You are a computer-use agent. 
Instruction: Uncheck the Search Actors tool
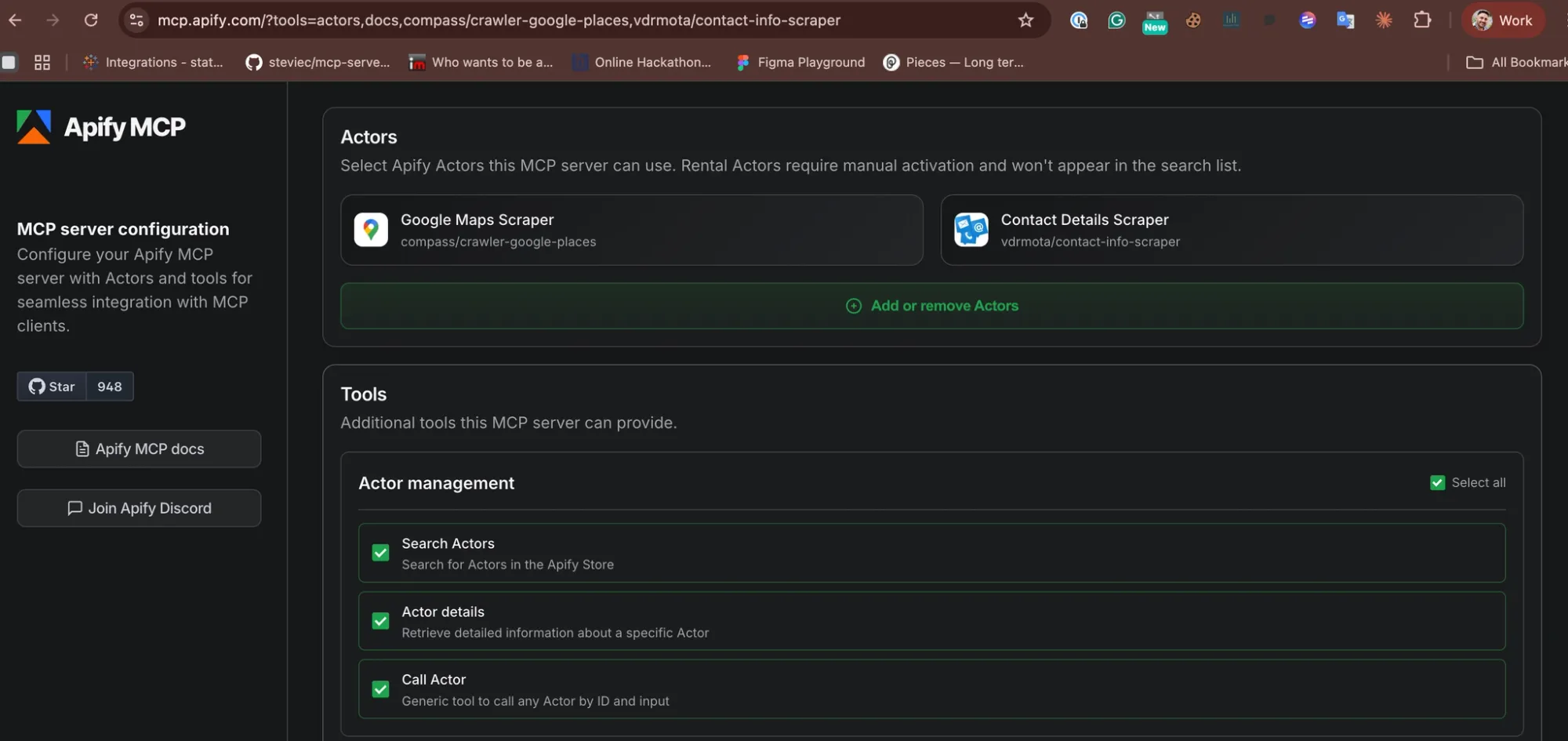380,552
